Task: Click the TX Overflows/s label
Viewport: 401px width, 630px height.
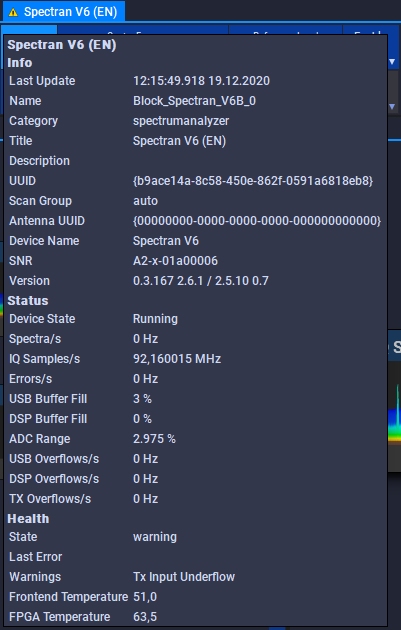Action: (50, 499)
